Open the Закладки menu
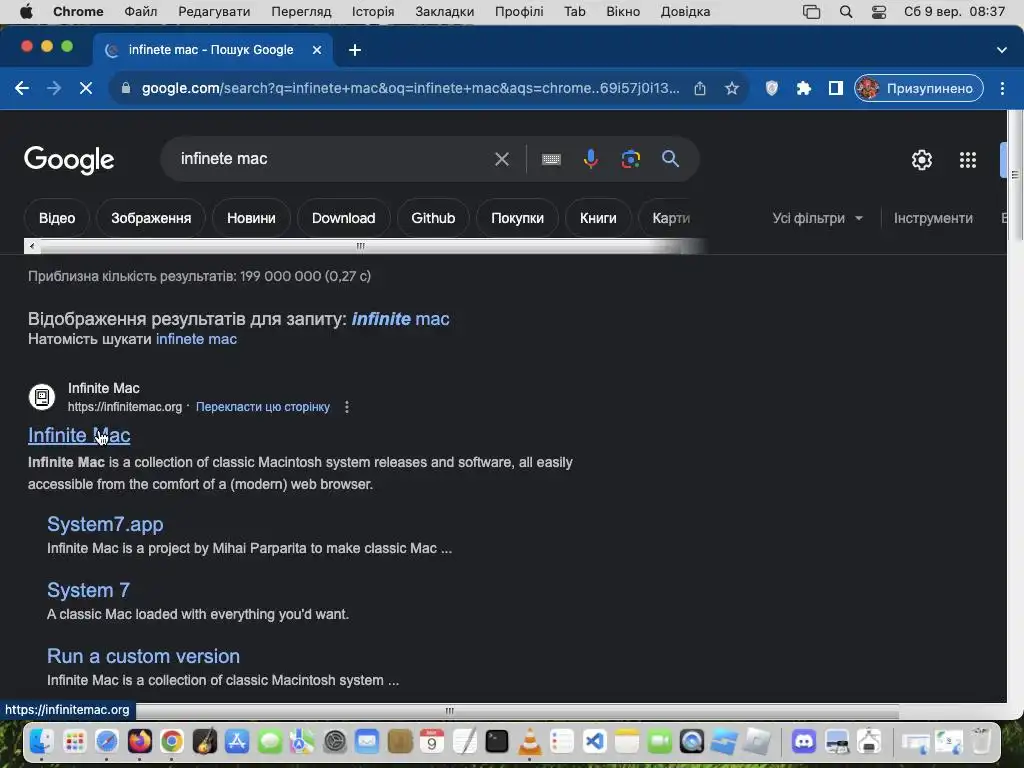The image size is (1024, 768). (x=445, y=12)
